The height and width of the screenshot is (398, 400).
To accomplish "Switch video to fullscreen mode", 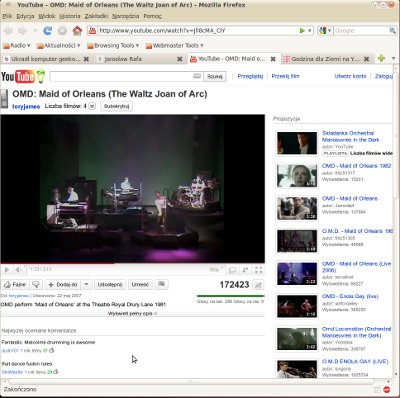I will point(259,270).
